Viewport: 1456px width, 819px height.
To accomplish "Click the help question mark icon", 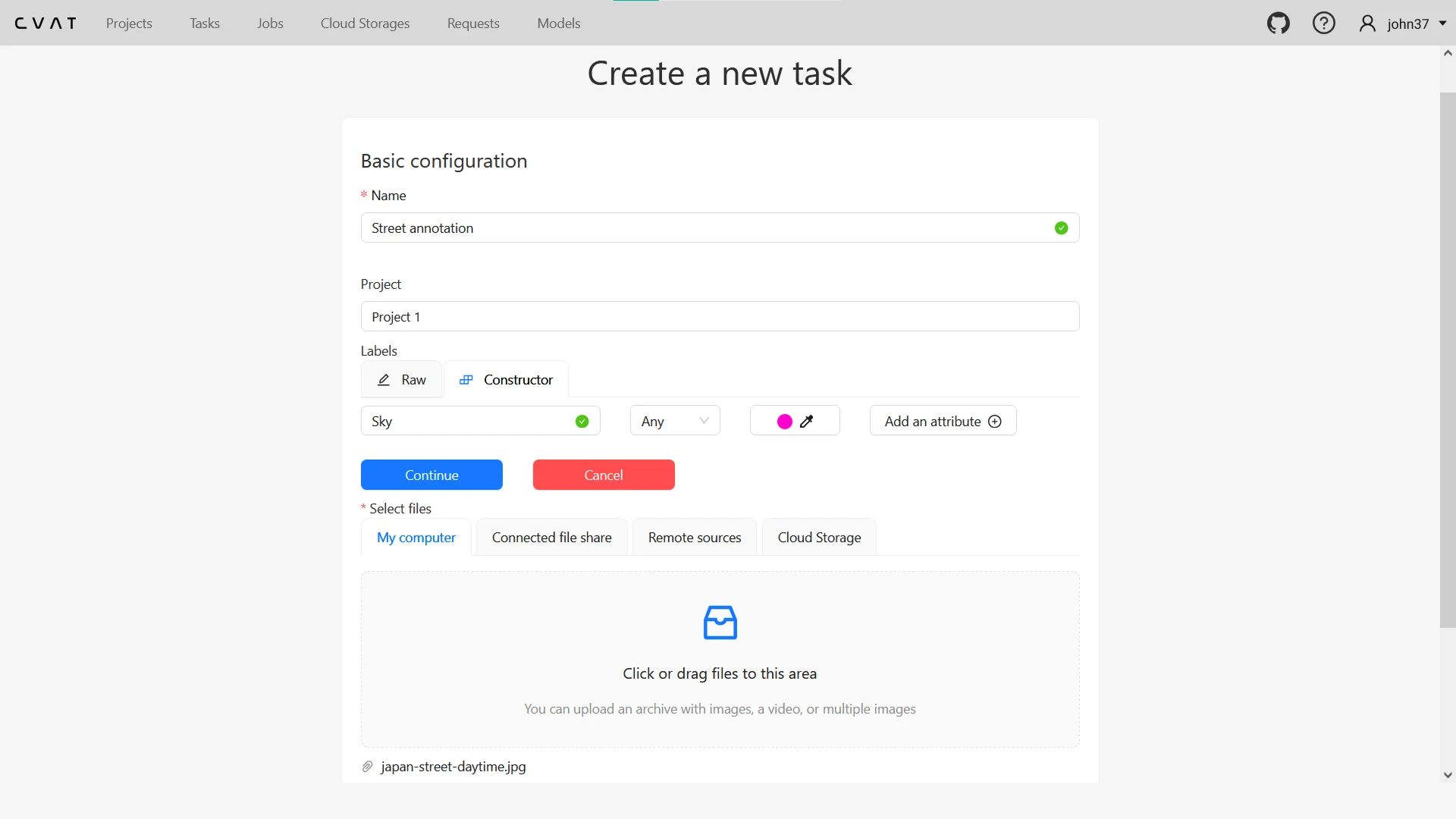I will (1323, 24).
